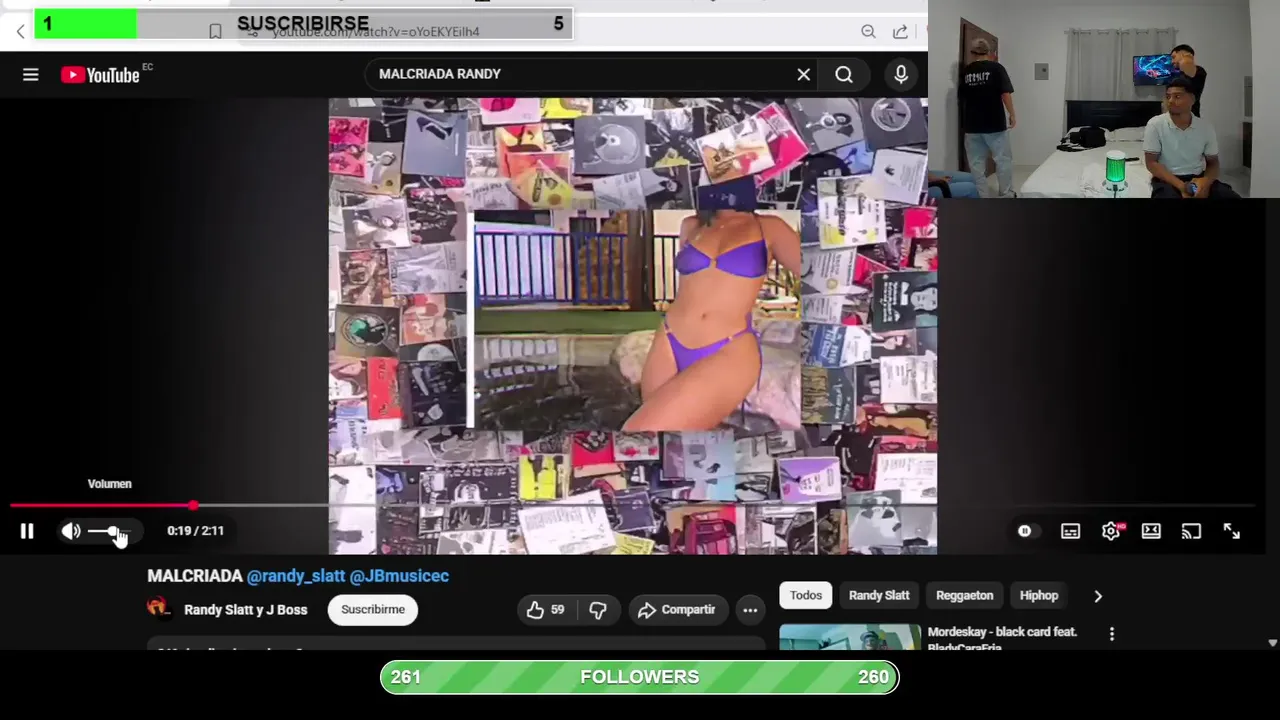Switch to theater mode

[x=1151, y=531]
